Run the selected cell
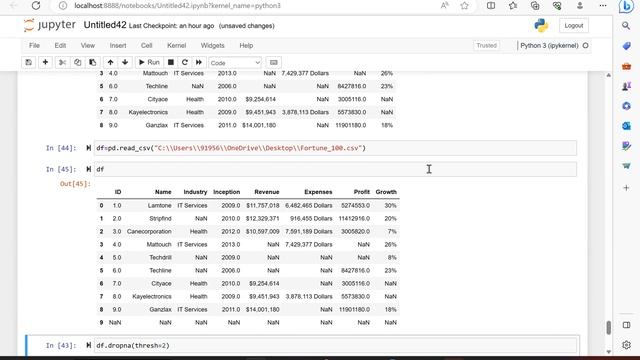Viewport: 640px width, 360px height. (149, 62)
